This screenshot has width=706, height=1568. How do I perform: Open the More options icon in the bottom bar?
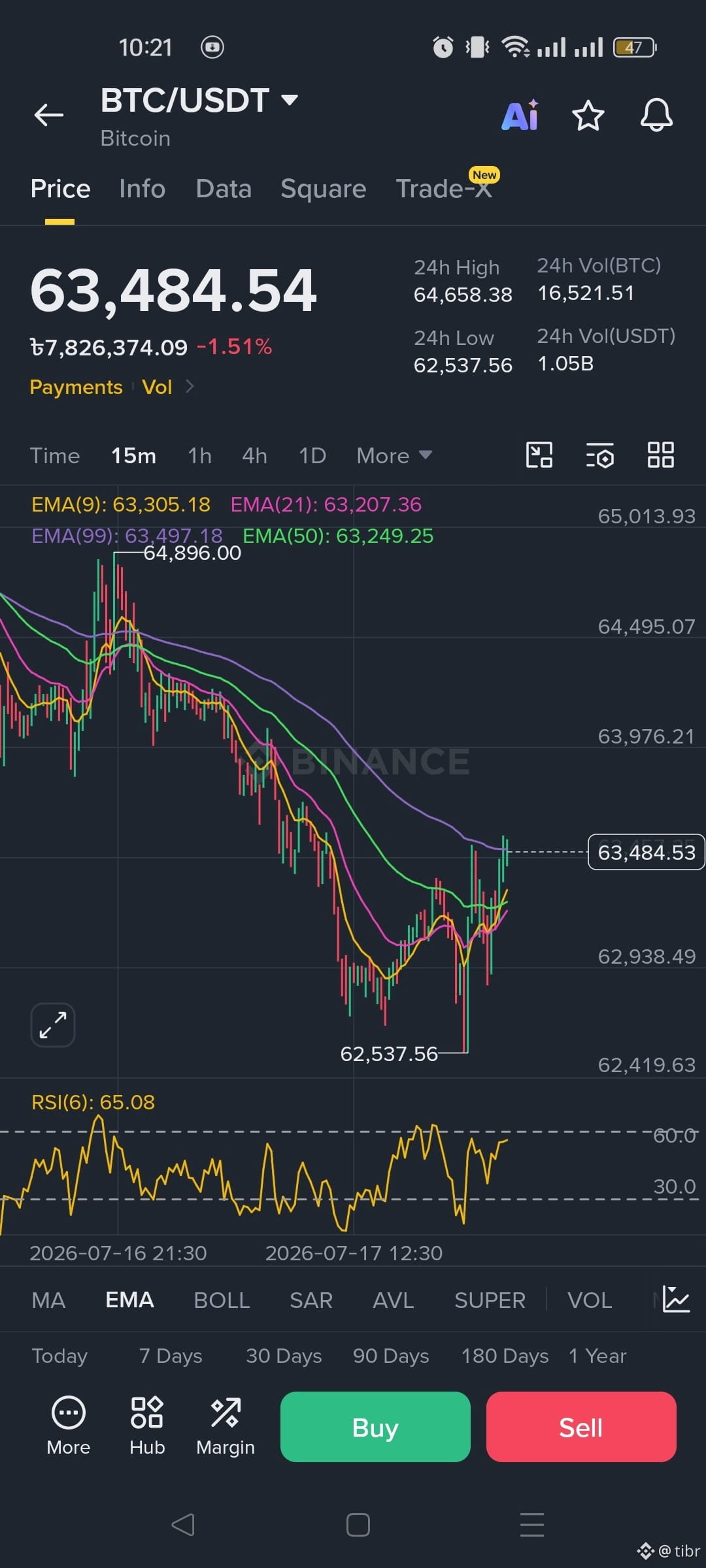coord(69,1426)
